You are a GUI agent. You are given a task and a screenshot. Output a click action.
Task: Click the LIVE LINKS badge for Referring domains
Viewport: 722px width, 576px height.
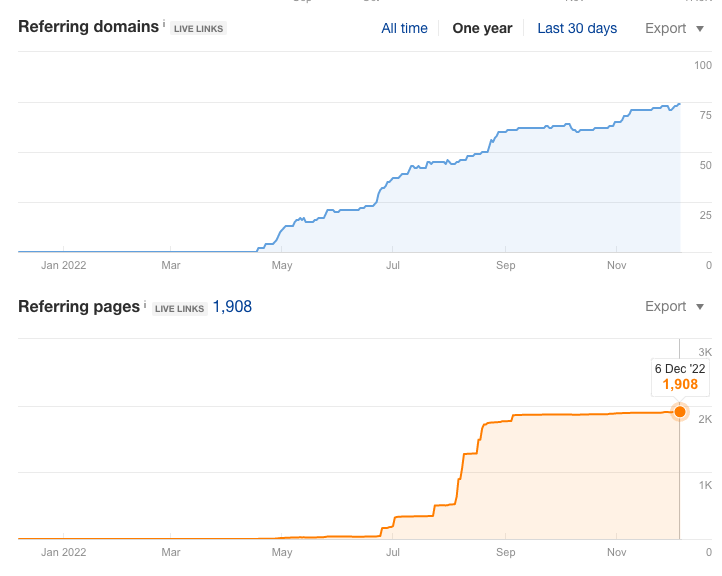[199, 29]
